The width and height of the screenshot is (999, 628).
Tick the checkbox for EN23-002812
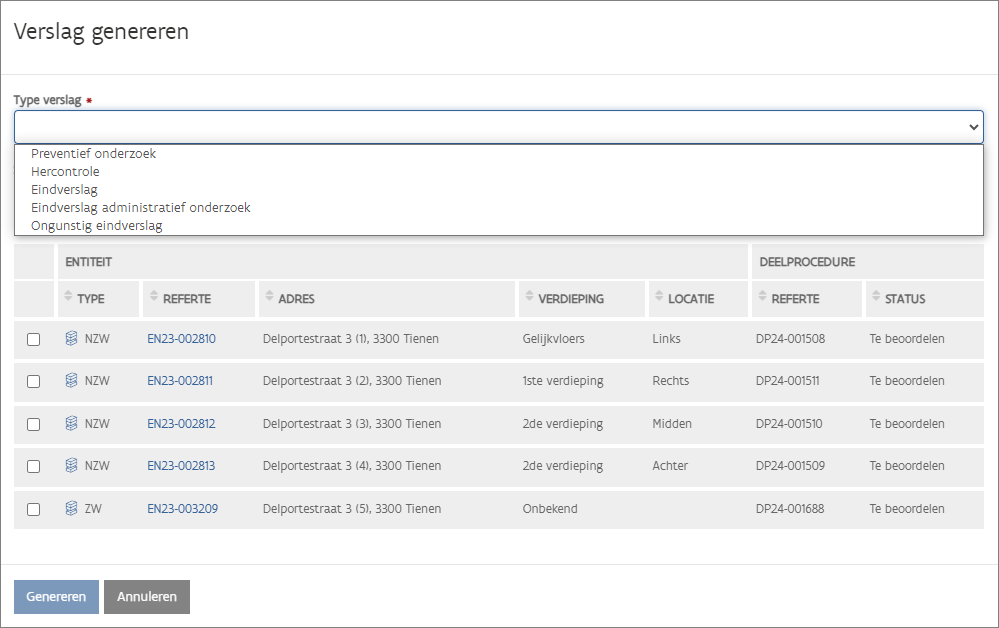(33, 424)
